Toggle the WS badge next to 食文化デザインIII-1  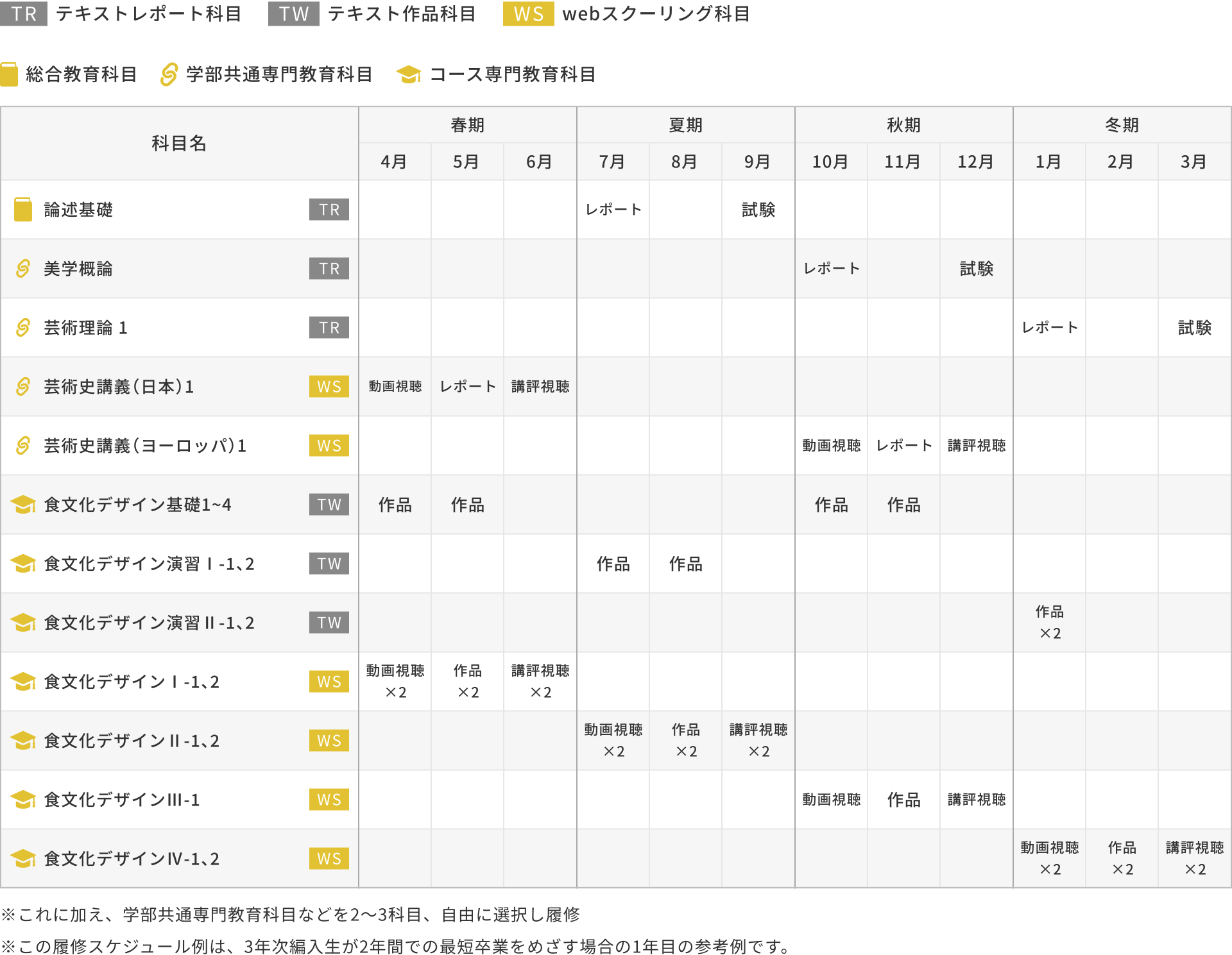click(329, 799)
